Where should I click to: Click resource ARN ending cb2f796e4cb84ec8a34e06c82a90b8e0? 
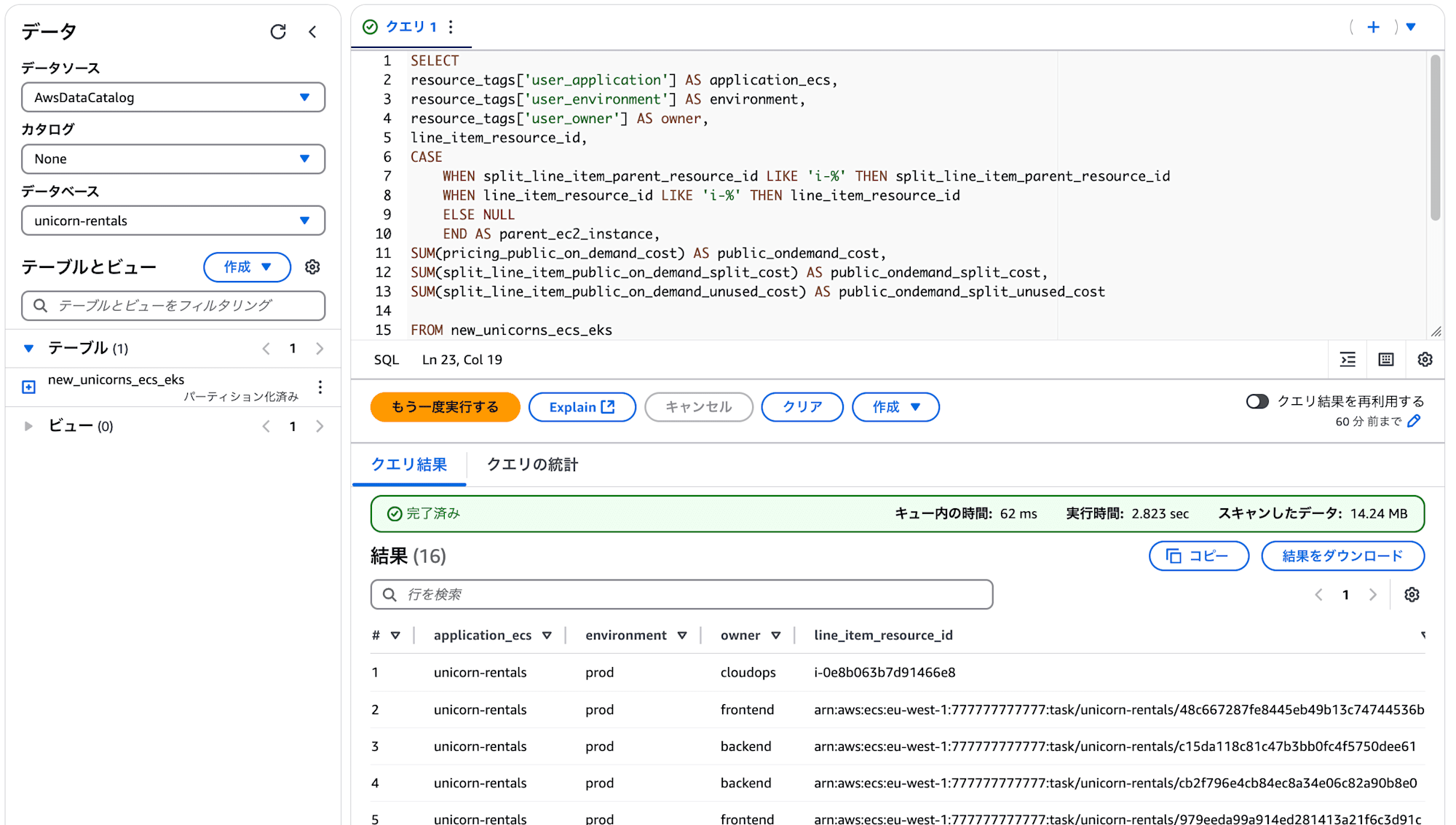coord(1115,783)
